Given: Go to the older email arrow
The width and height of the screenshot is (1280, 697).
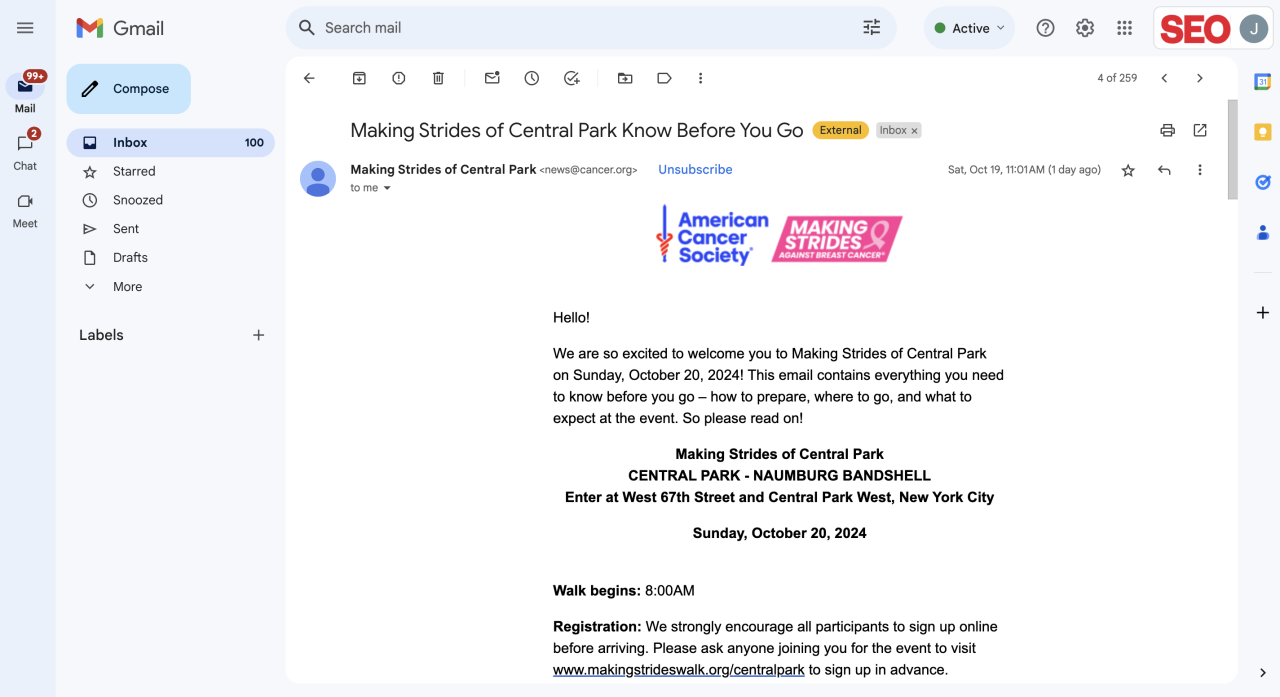Looking at the screenshot, I should pyautogui.click(x=1200, y=78).
